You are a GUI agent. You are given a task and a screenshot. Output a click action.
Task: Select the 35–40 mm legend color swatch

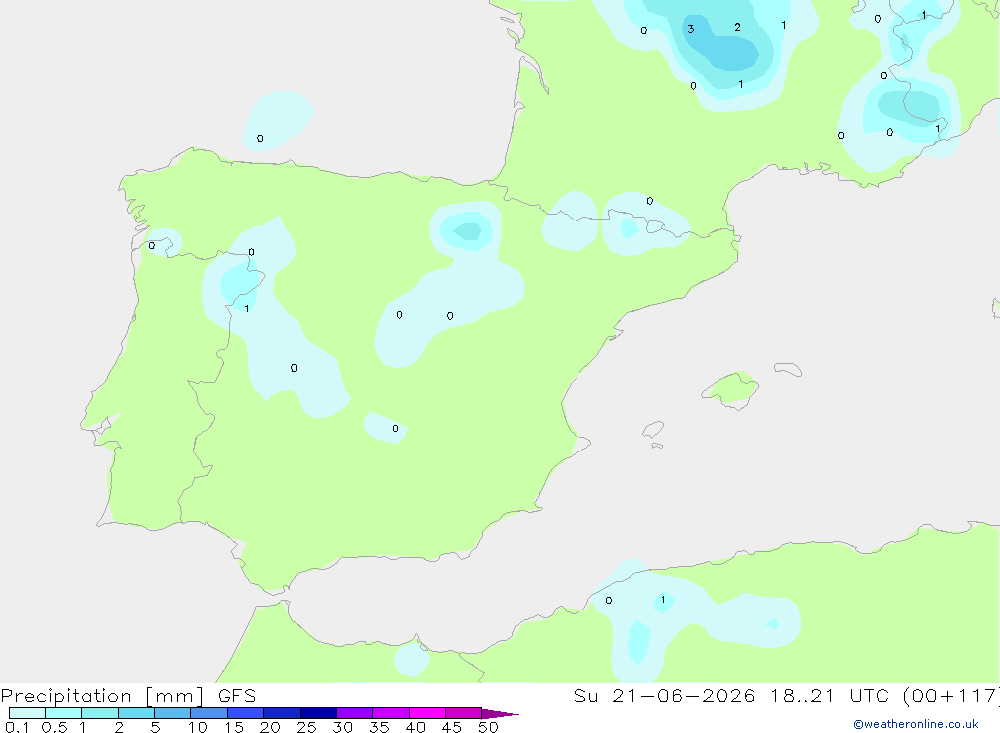(391, 713)
